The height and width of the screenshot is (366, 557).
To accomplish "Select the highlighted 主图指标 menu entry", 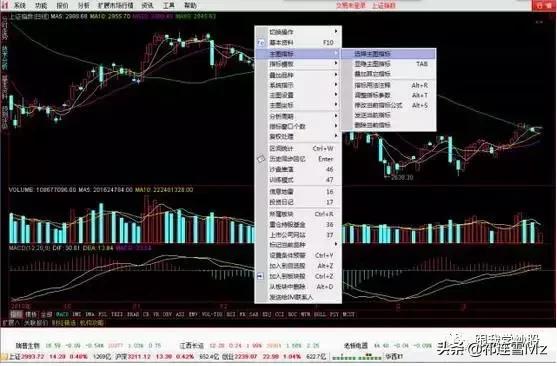I will pyautogui.click(x=298, y=54).
